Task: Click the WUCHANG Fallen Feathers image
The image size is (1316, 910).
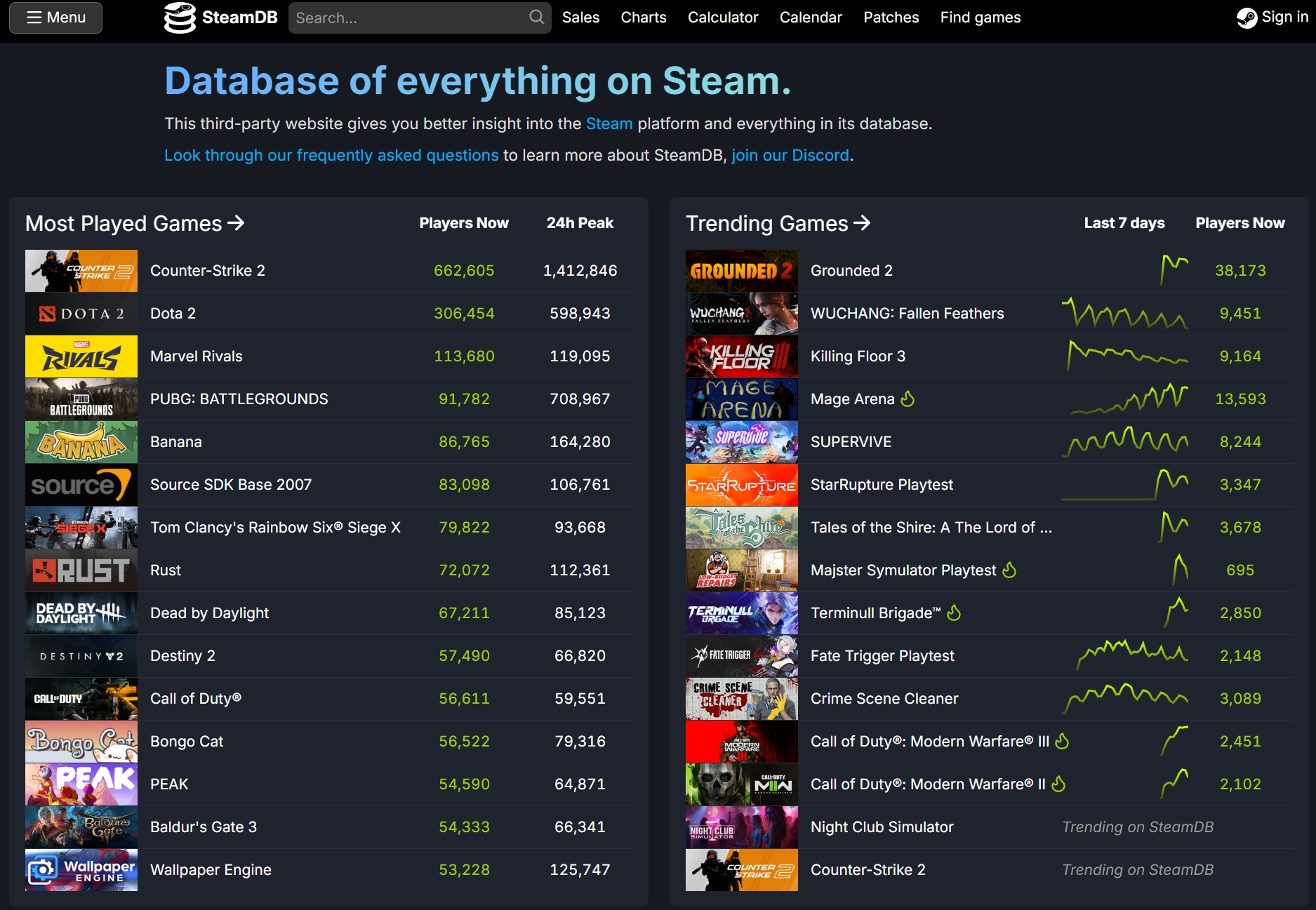Action: coord(742,314)
